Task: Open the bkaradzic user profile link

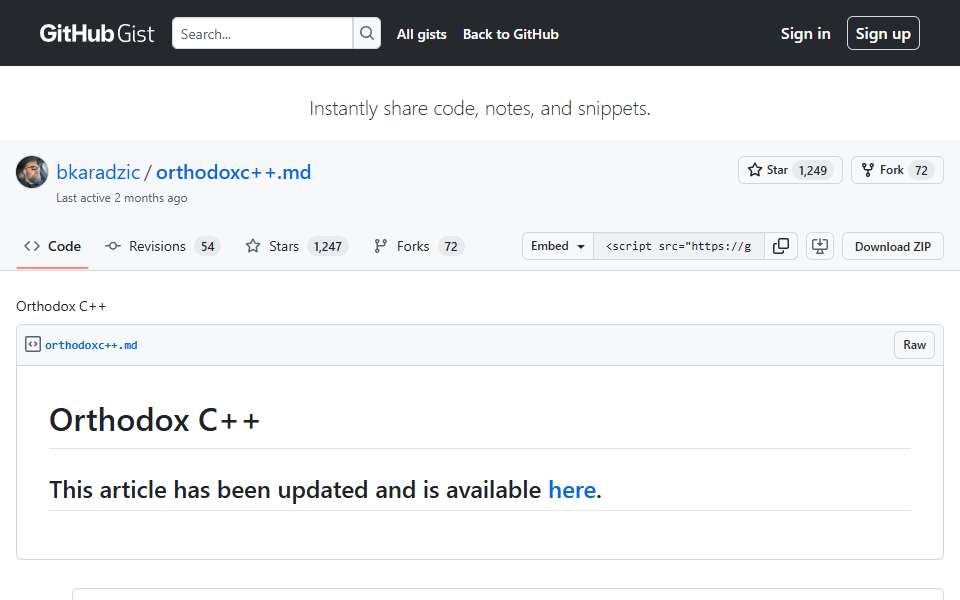Action: point(98,172)
